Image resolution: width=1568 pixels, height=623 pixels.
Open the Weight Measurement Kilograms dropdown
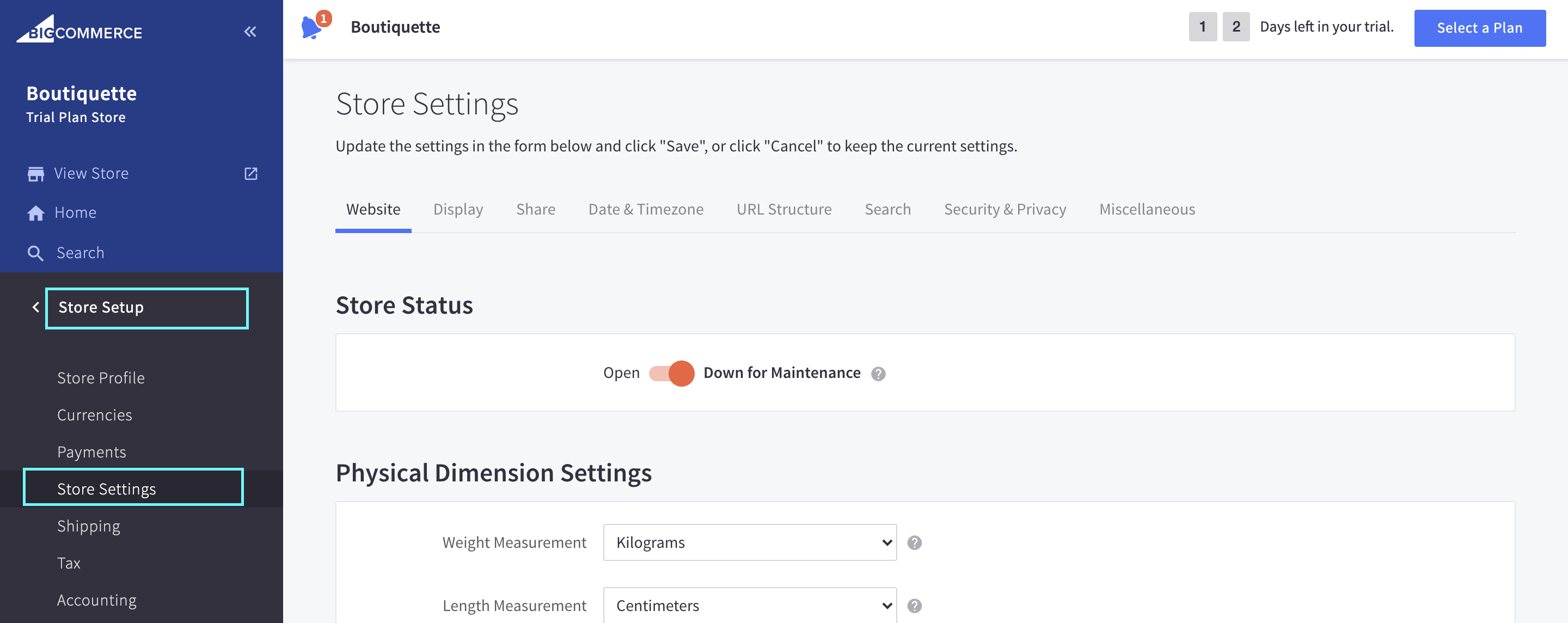coord(749,542)
